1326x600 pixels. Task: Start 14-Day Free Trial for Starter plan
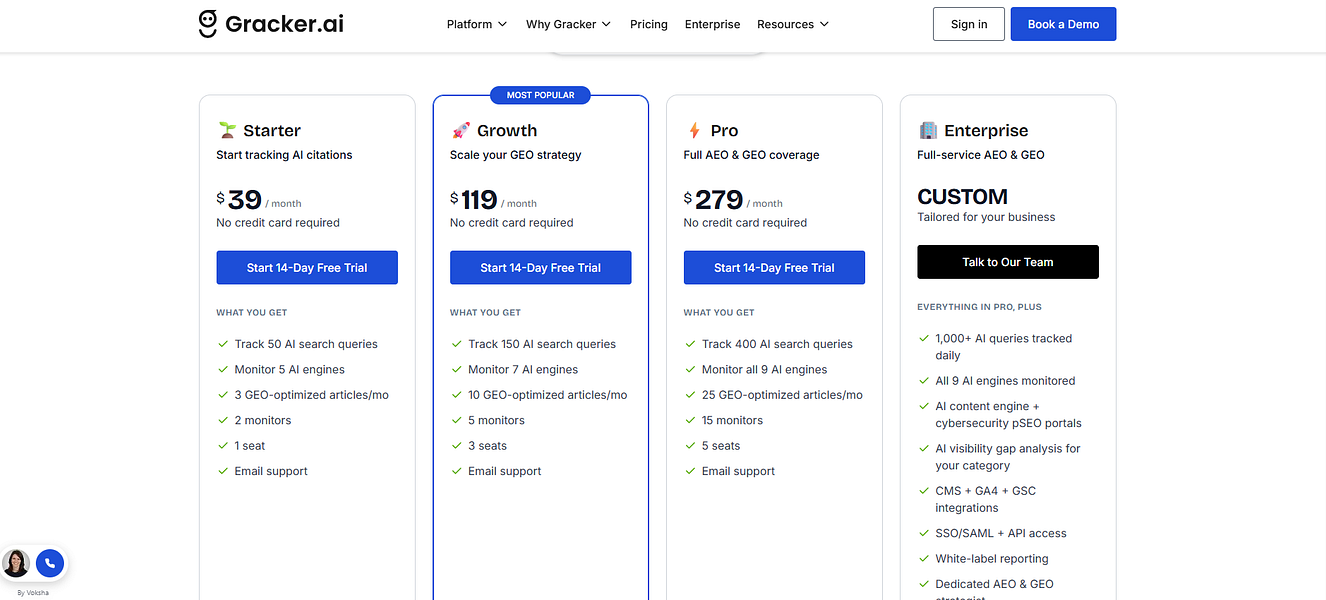(x=307, y=267)
